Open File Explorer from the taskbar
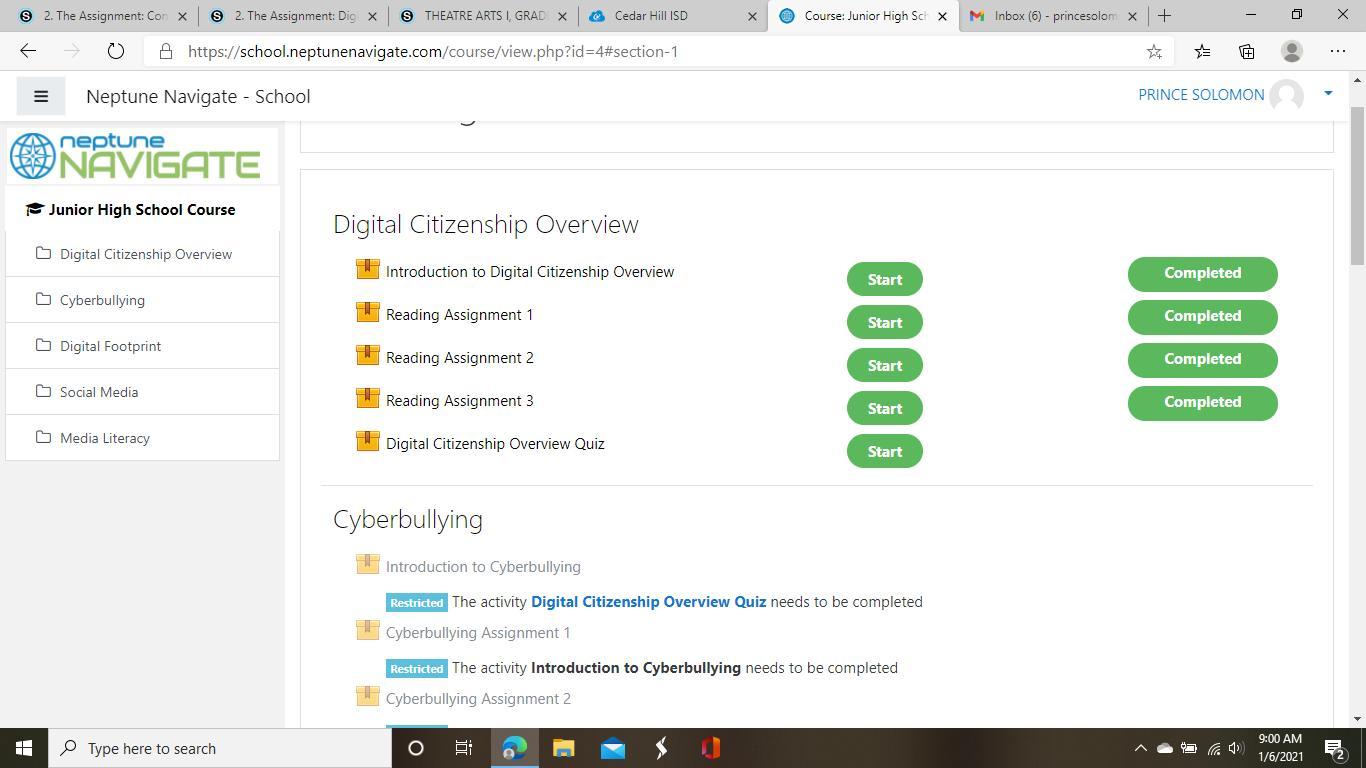1366x768 pixels. pos(564,748)
